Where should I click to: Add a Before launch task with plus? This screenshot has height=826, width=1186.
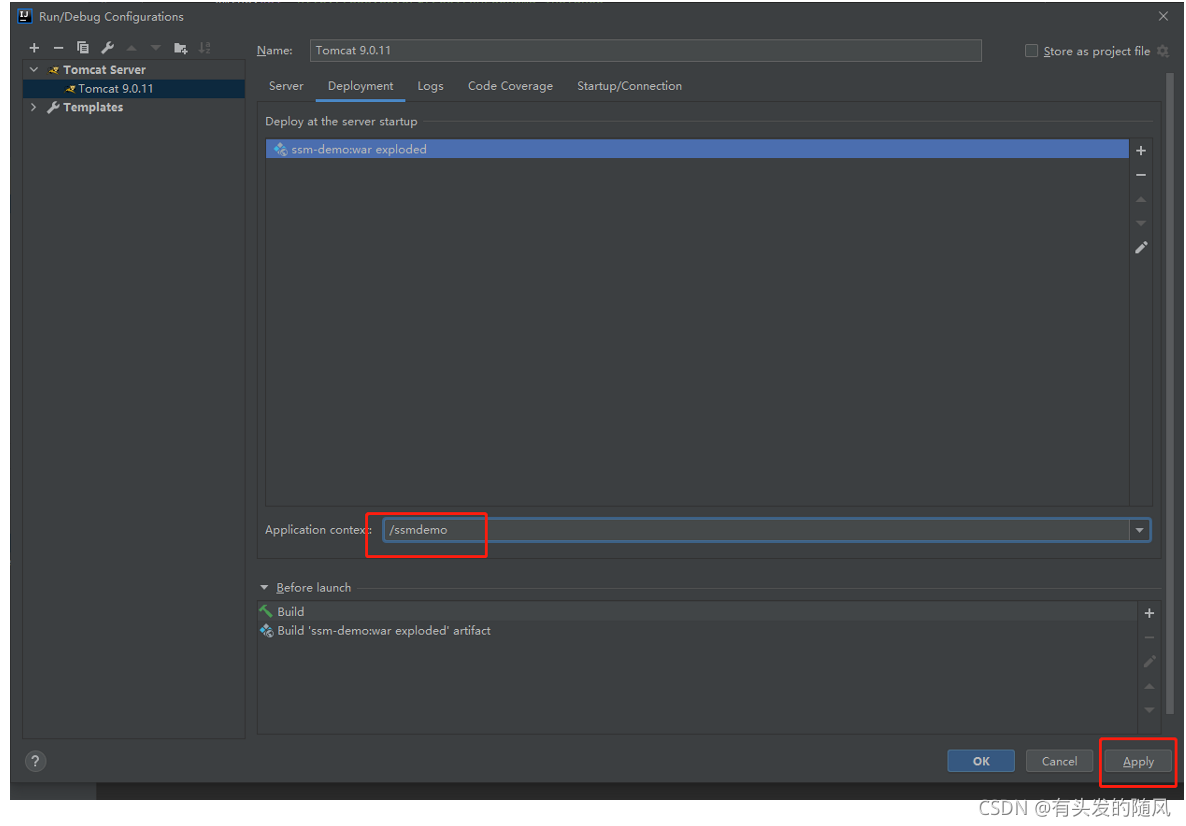click(x=1149, y=613)
